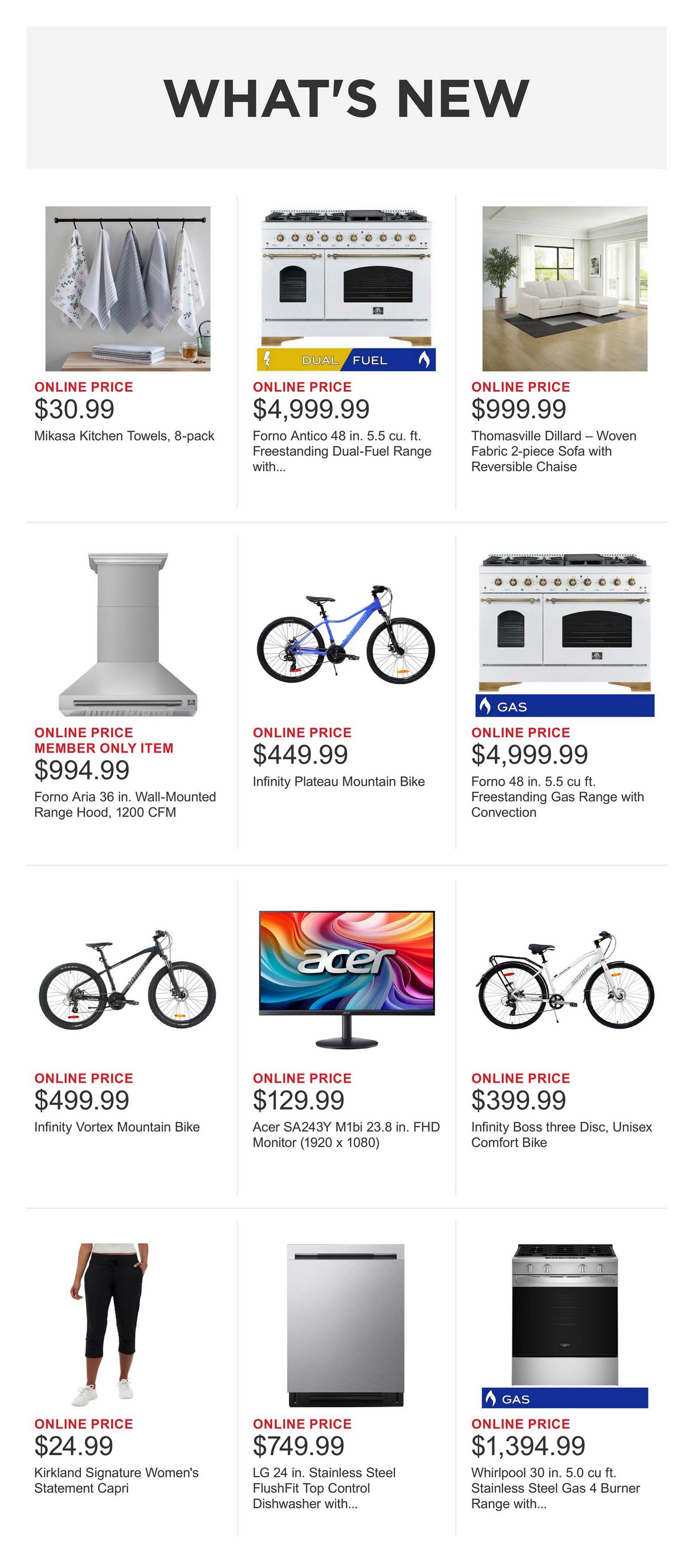The image size is (693, 1568).
Task: Click the Dual Fuel badge on Forno Antico range
Action: coord(346,360)
